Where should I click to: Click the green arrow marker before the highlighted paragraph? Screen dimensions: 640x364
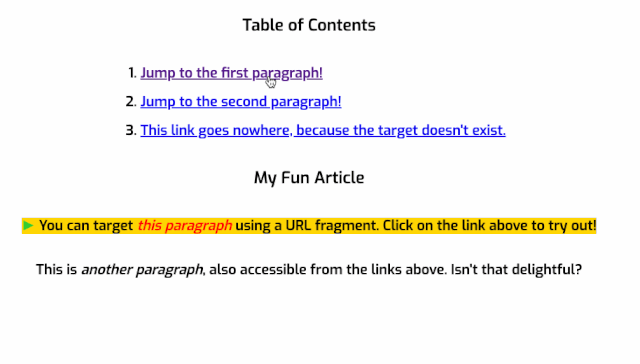(x=28, y=225)
